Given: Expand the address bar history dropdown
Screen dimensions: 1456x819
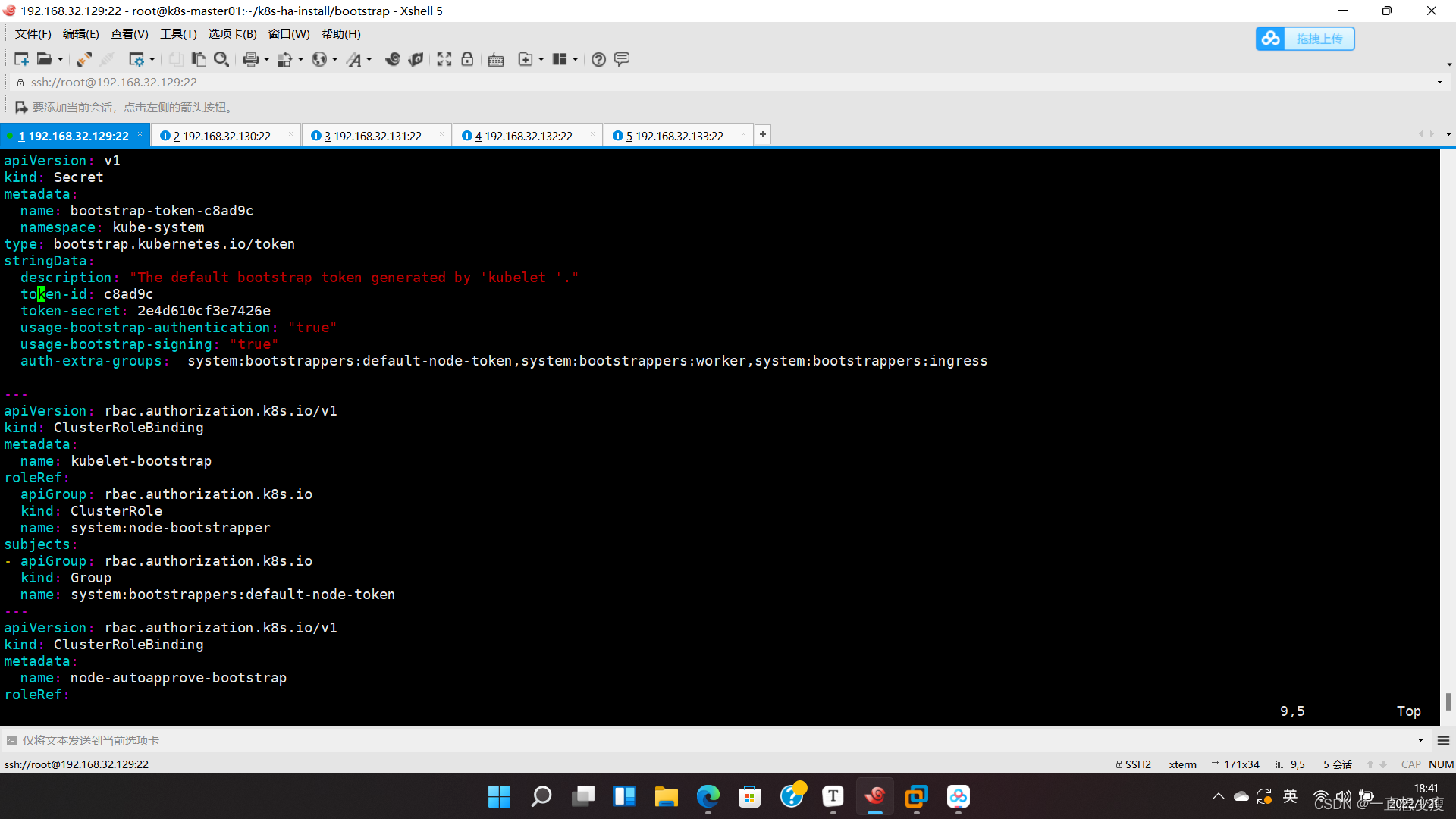Looking at the screenshot, I should pos(1439,82).
